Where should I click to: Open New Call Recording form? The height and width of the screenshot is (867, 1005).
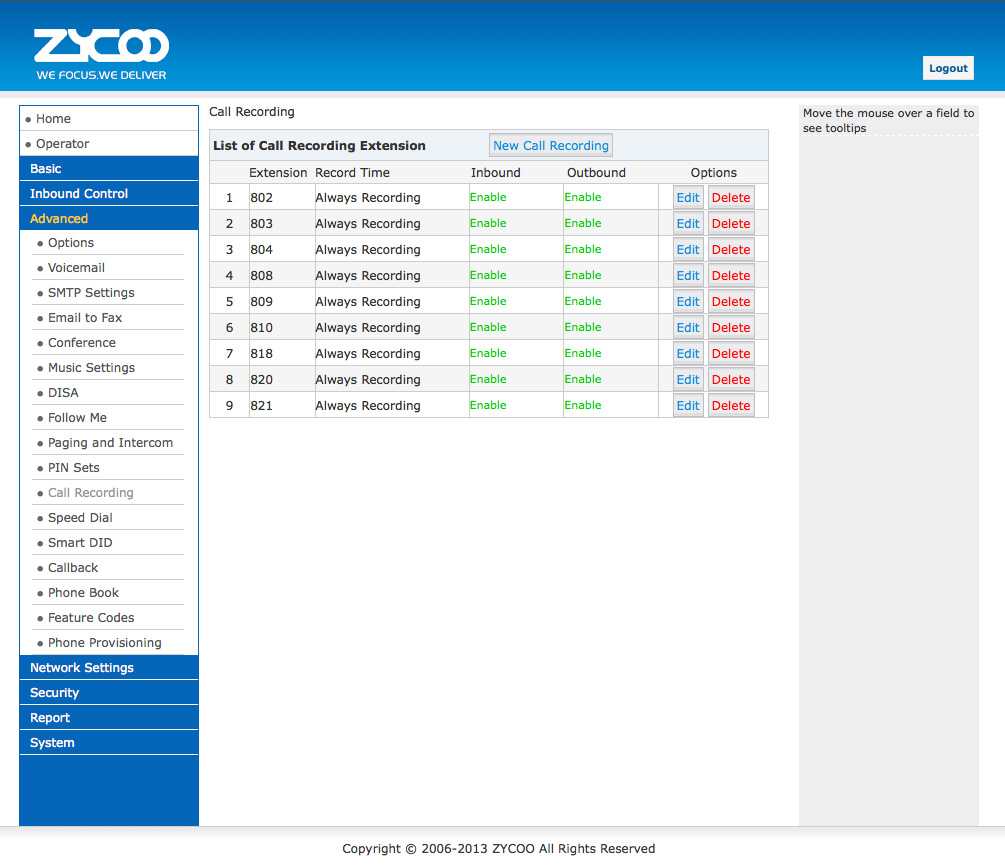550,146
